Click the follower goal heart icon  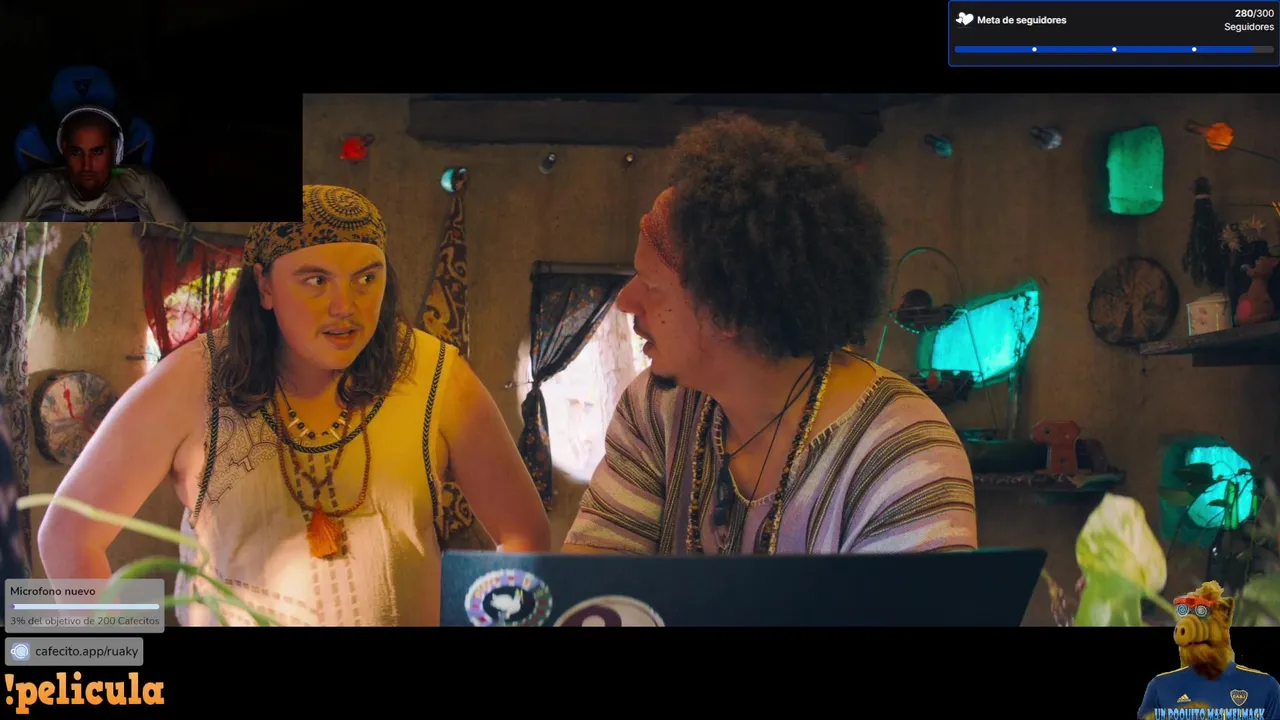(964, 19)
